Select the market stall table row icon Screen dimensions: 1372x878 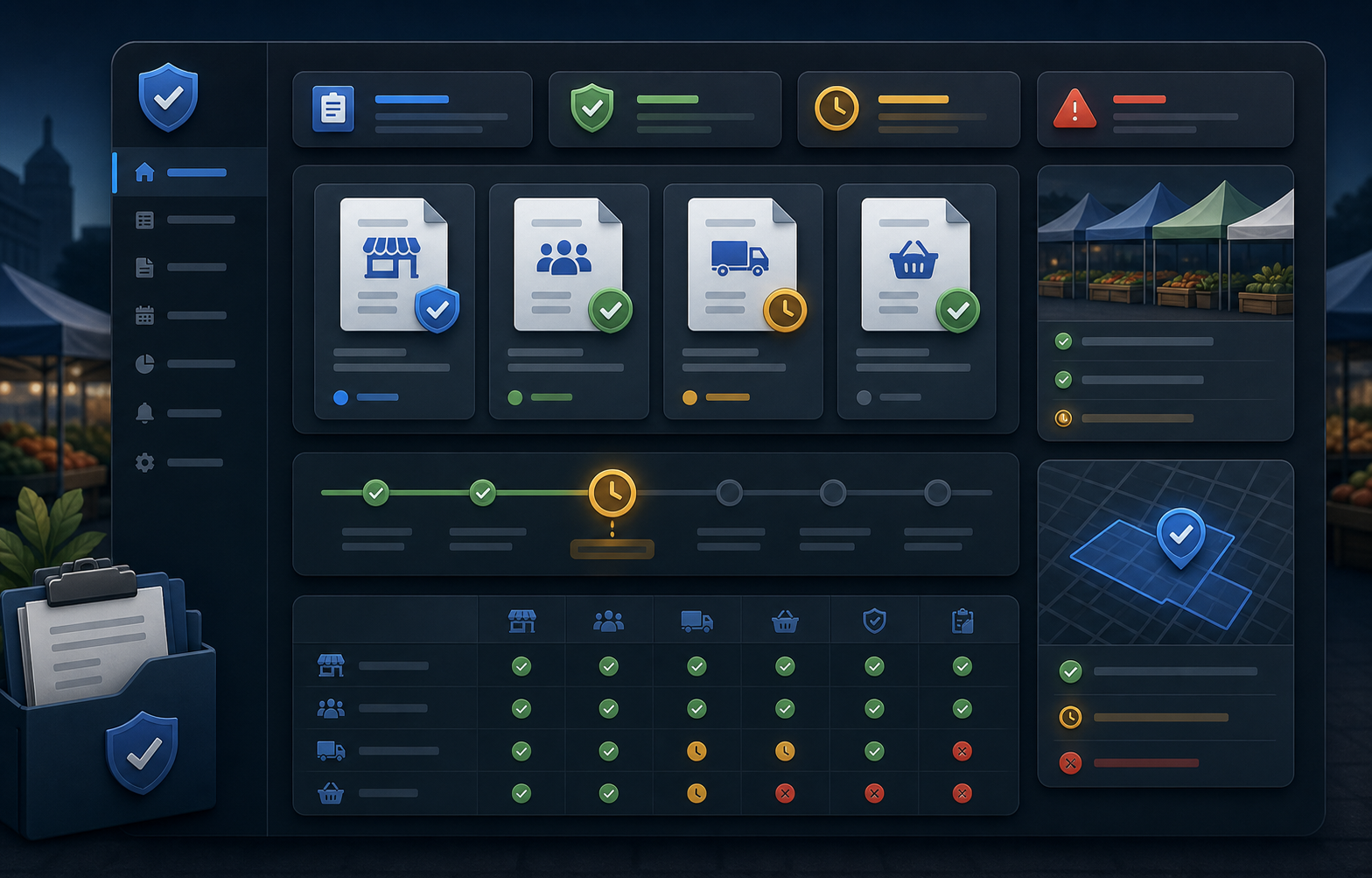(331, 665)
